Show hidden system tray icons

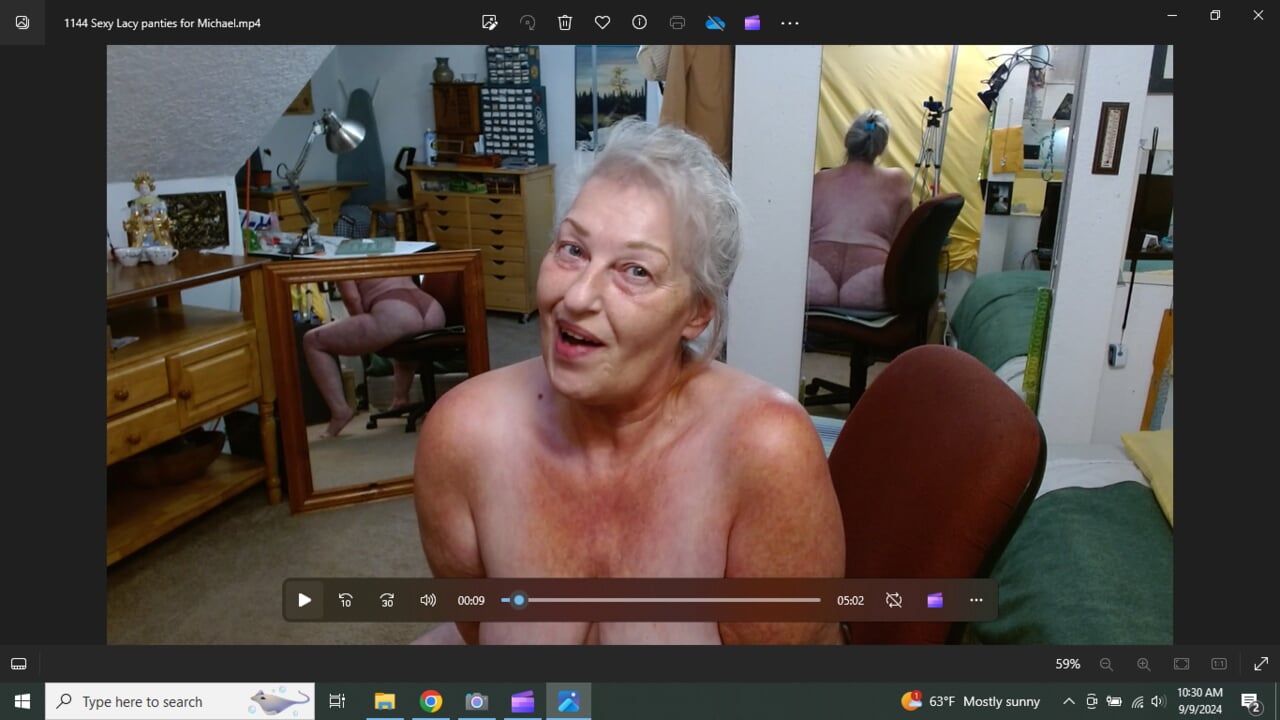point(1068,701)
